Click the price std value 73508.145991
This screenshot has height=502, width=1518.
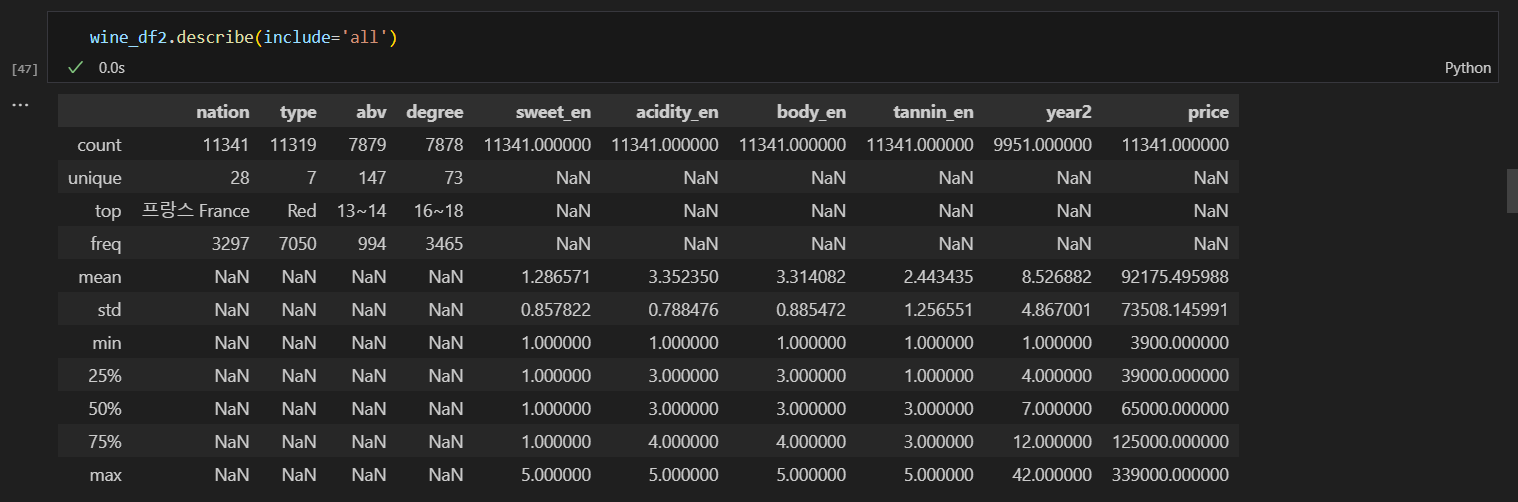coord(1176,310)
